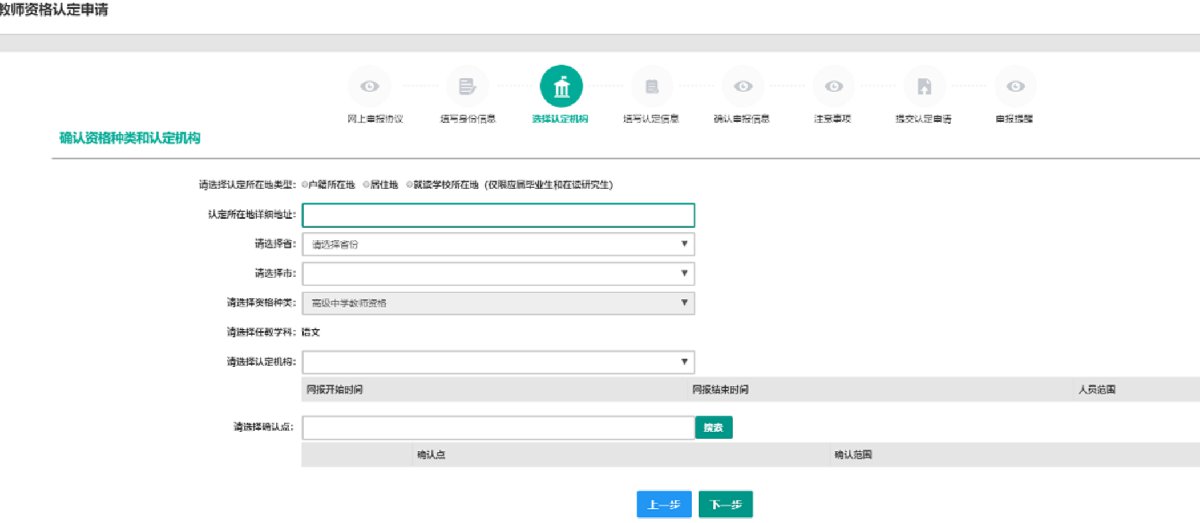The height and width of the screenshot is (523, 1200).
Task: Click the 认定所在地详细地址 input field
Action: coord(497,215)
